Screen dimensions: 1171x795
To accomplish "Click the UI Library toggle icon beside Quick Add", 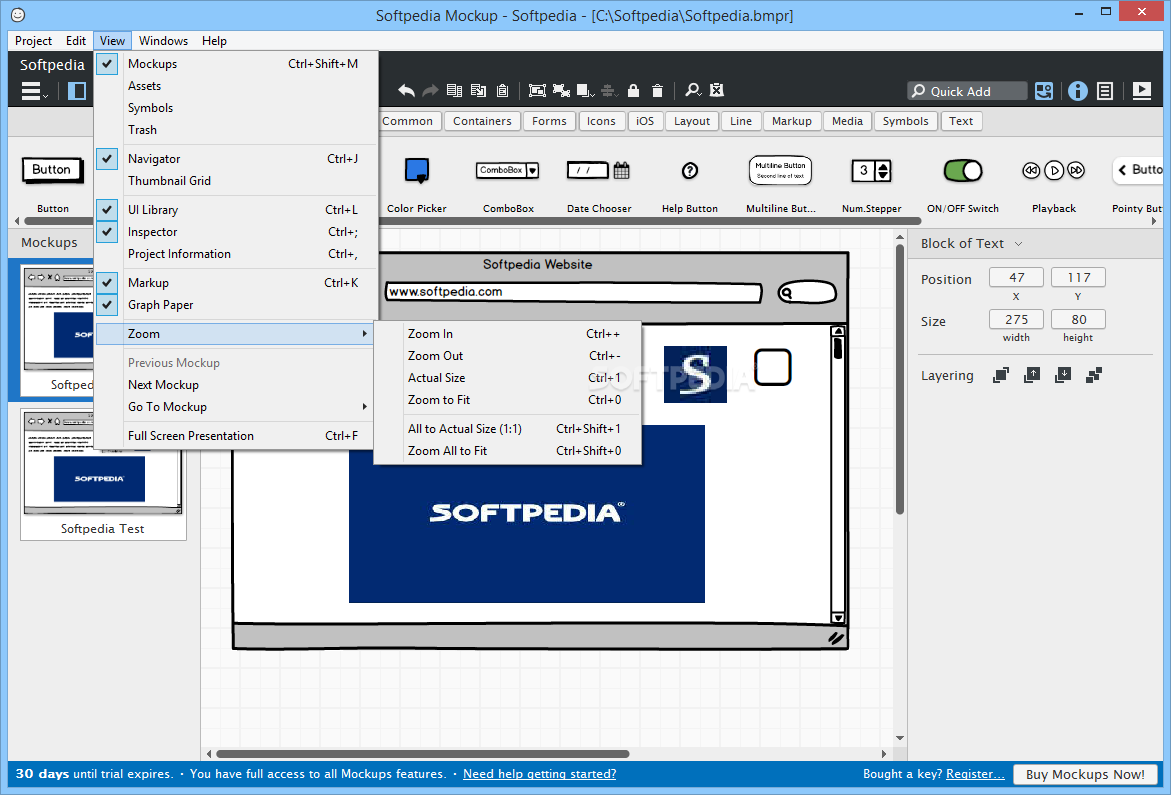I will click(1044, 91).
